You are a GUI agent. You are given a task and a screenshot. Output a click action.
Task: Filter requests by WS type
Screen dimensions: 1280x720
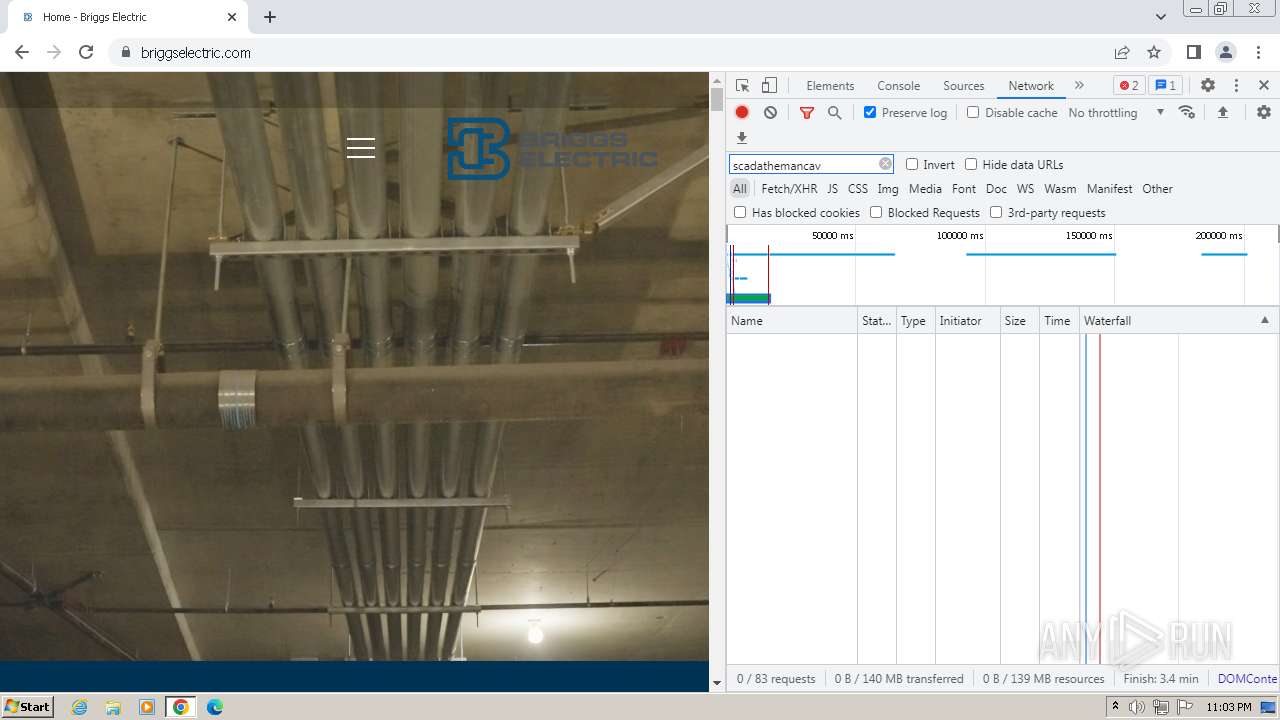[1025, 188]
